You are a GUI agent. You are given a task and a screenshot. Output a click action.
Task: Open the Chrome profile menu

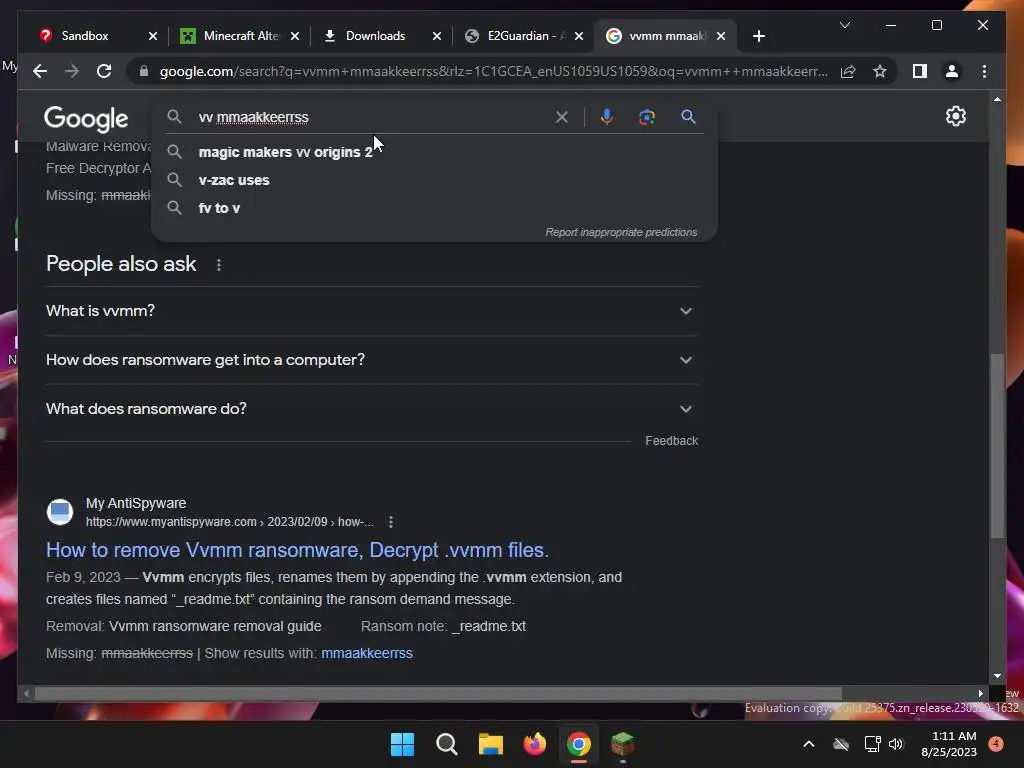[952, 71]
